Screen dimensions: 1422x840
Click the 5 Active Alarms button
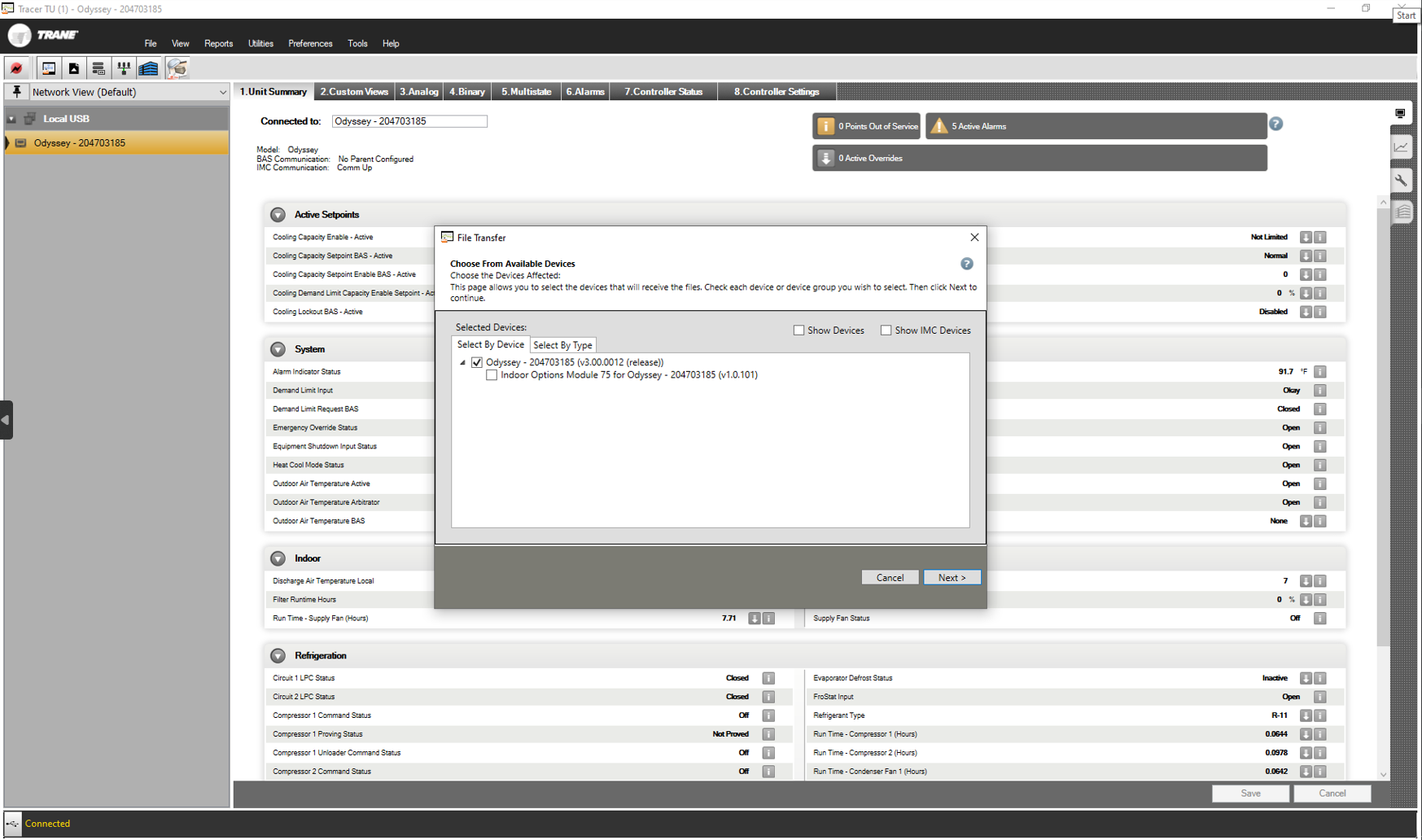[1096, 126]
